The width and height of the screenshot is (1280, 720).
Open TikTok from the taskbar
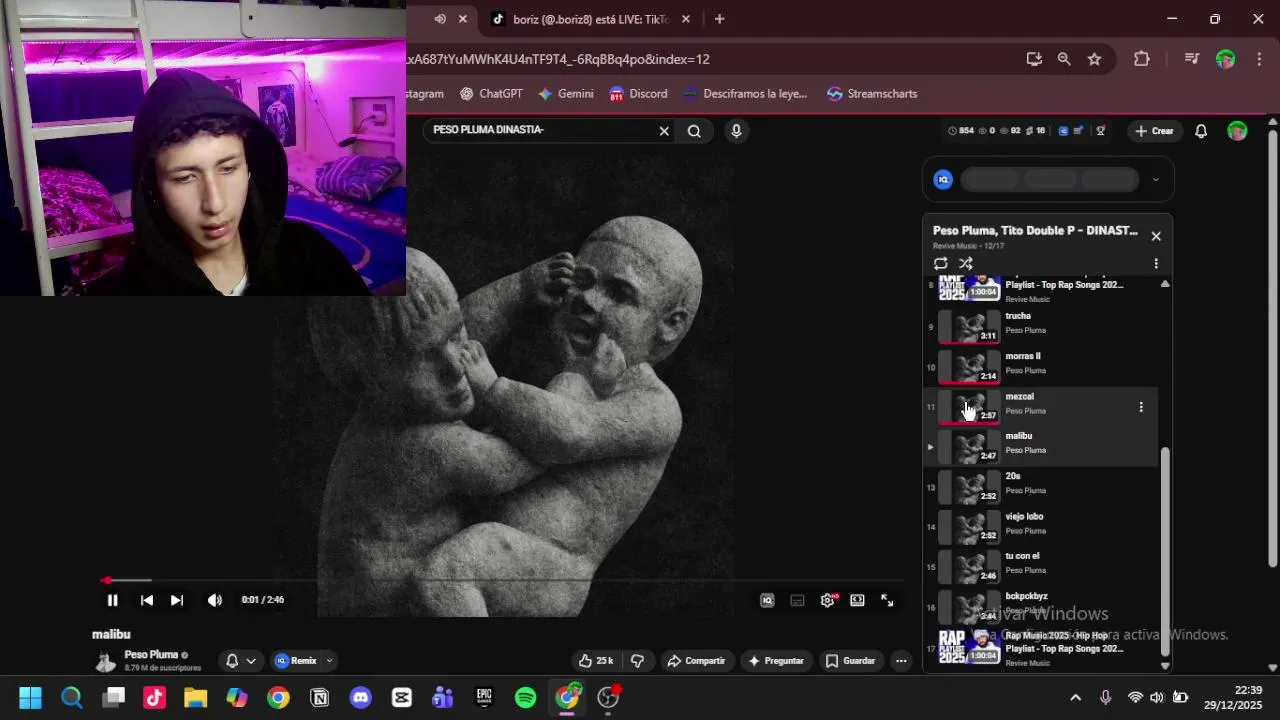pyautogui.click(x=154, y=698)
